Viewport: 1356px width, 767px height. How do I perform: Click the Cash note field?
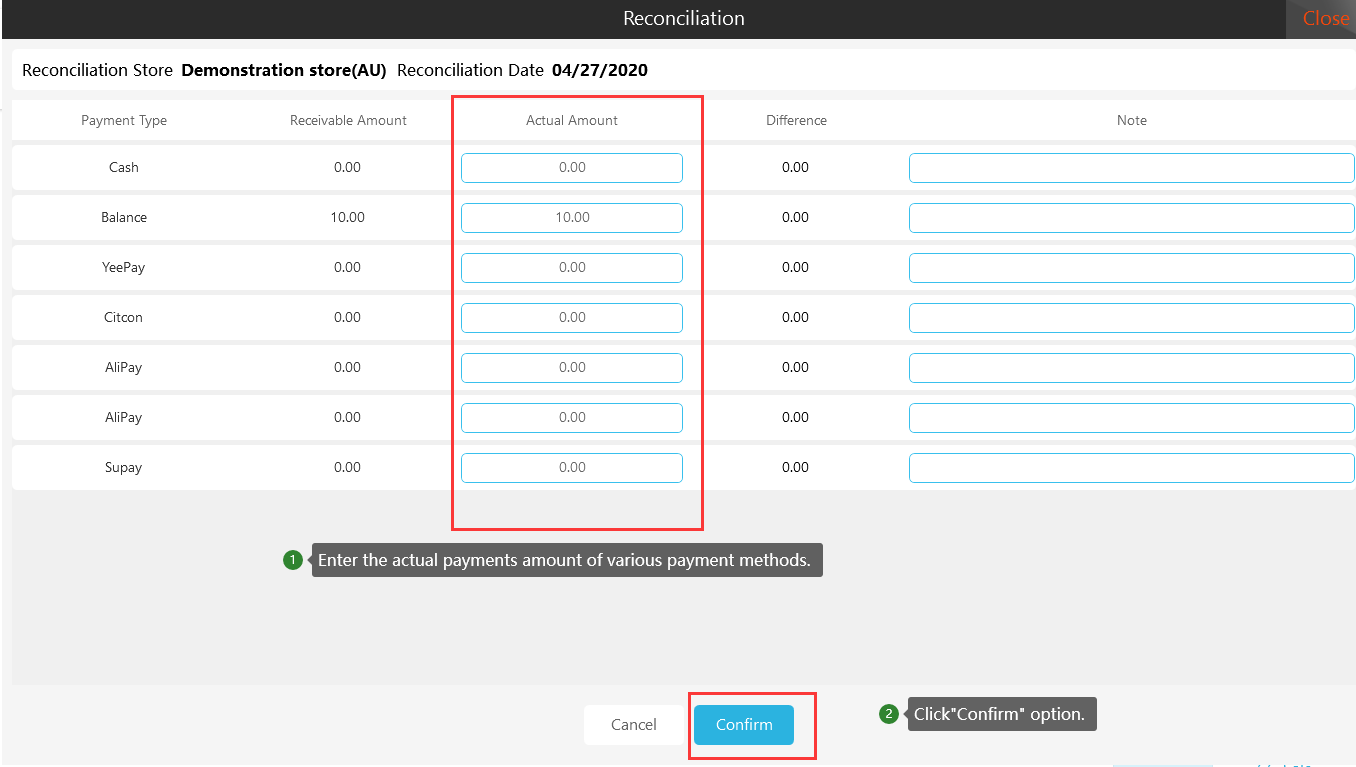1131,168
